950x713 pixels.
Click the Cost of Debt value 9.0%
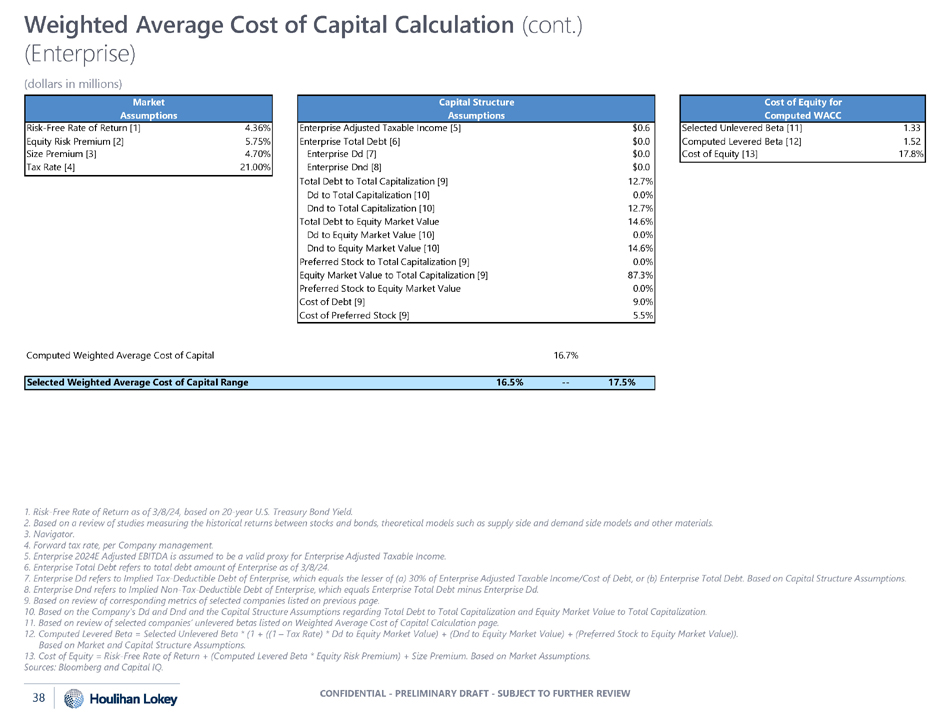coord(642,302)
